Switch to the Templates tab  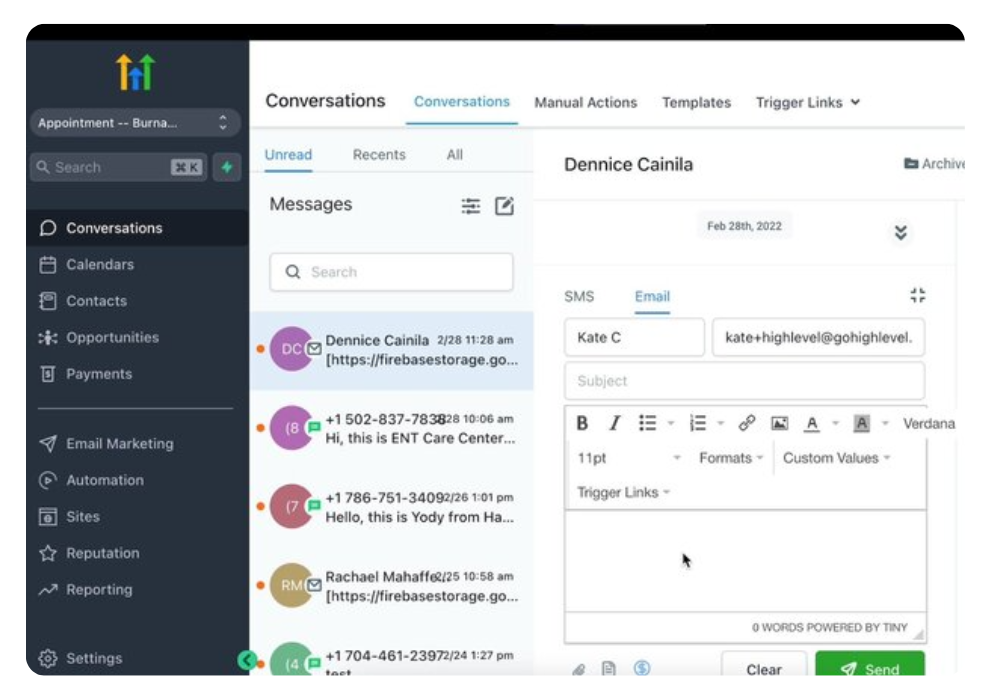pos(696,102)
